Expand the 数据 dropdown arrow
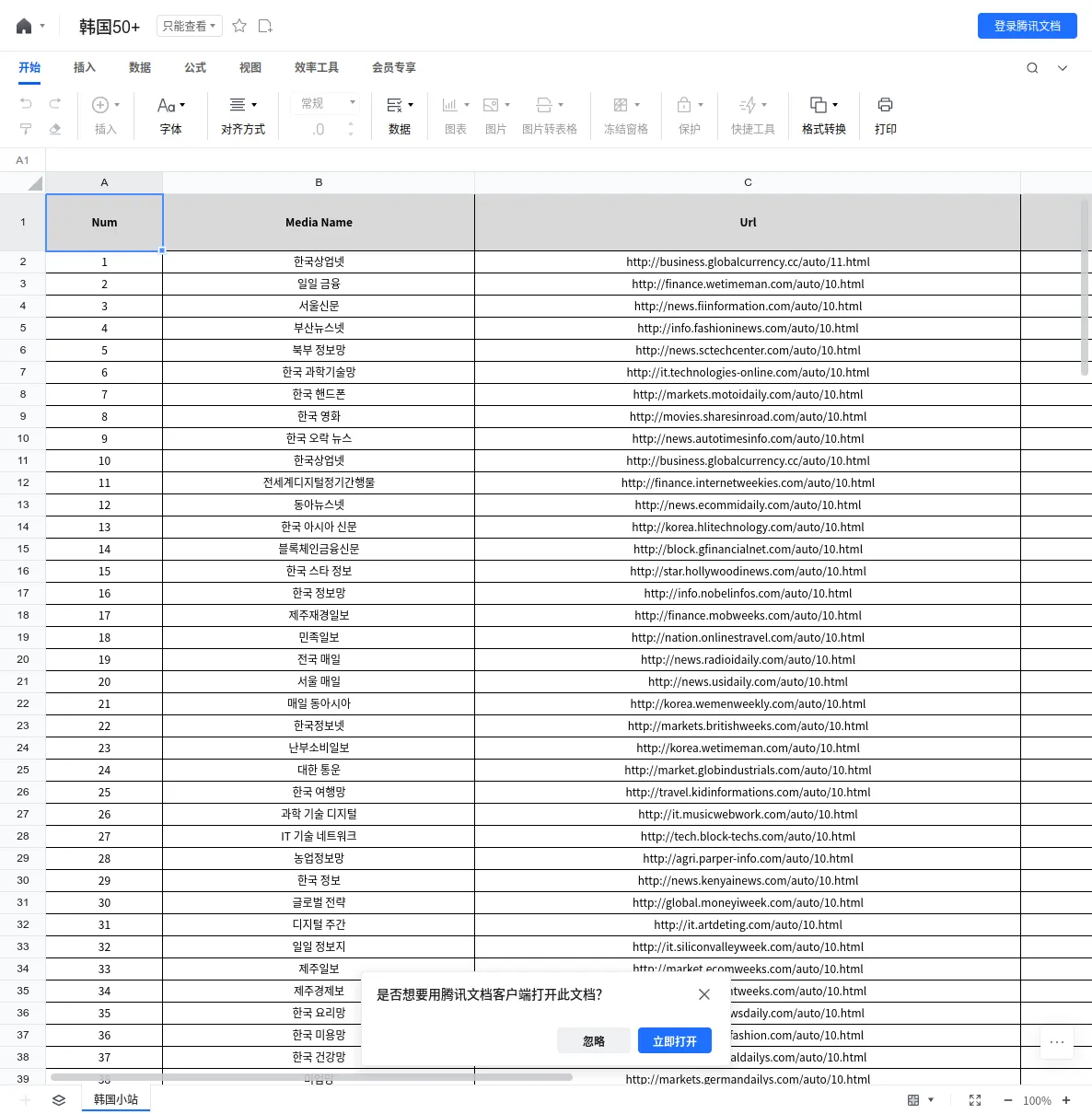The width and height of the screenshot is (1092, 1114). click(x=411, y=105)
